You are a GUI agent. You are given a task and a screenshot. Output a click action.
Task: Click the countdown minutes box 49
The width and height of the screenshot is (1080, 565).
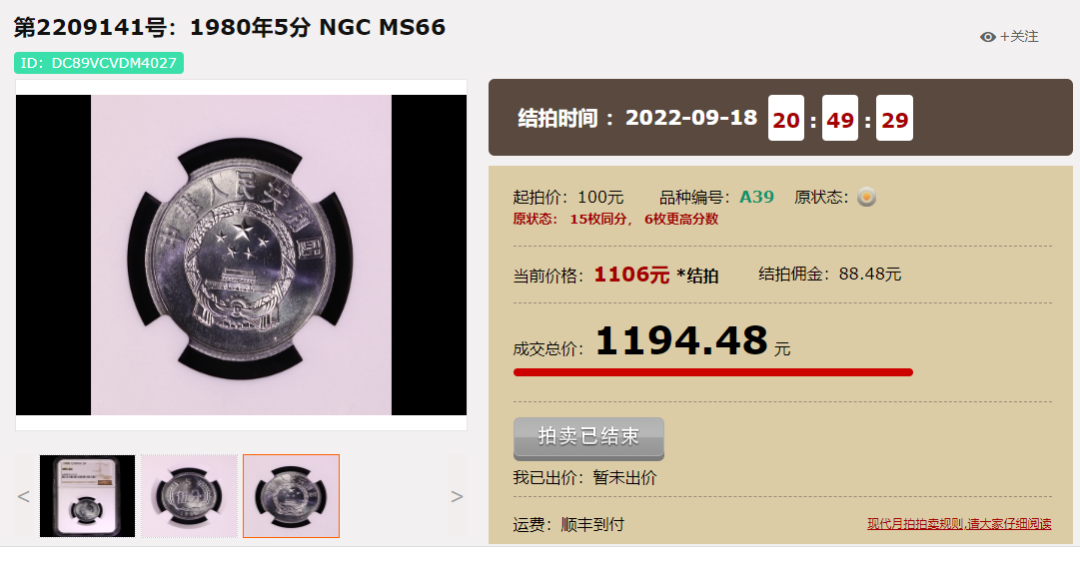click(840, 119)
